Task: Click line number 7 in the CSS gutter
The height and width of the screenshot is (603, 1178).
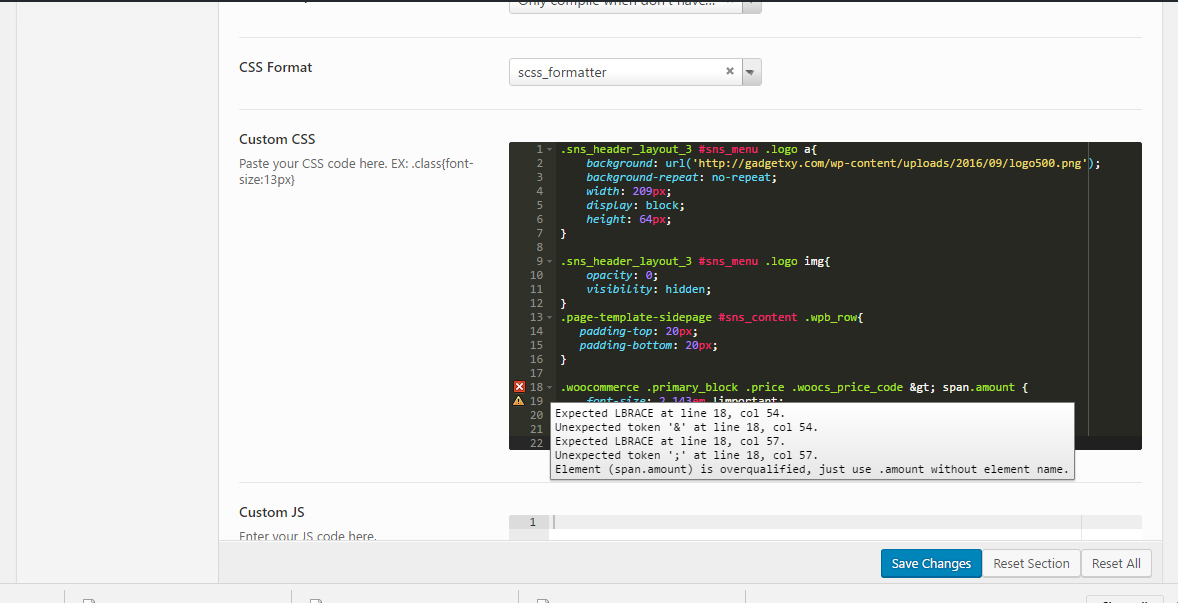Action: click(x=537, y=233)
